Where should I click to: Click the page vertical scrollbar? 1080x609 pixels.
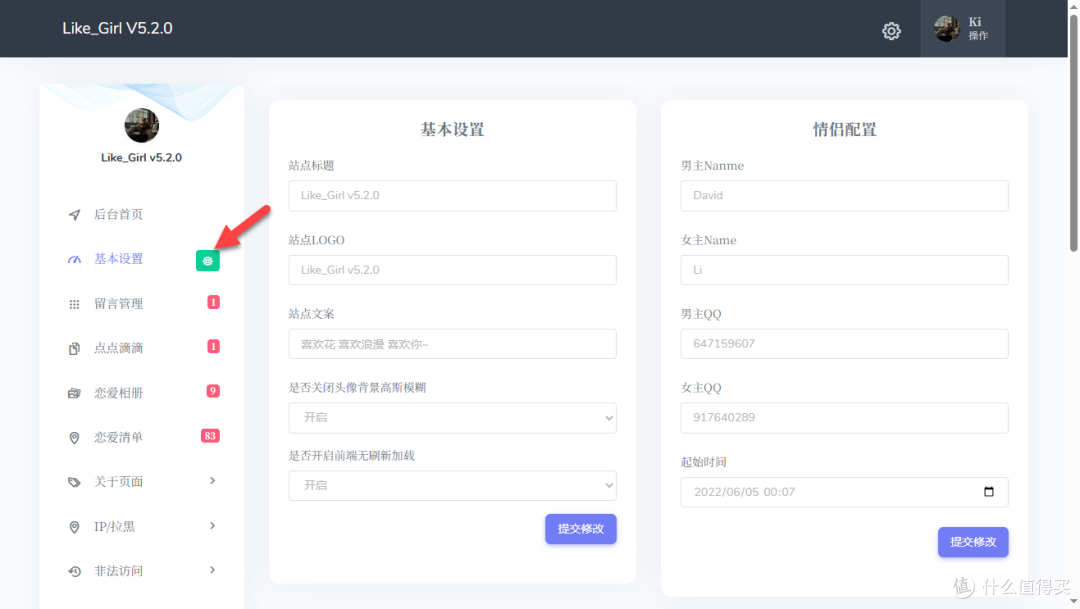pos(1074,131)
